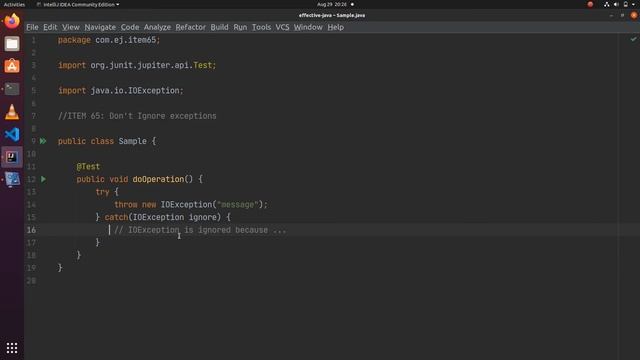Open the Refactor menu
This screenshot has height=360, width=640.
point(191,27)
